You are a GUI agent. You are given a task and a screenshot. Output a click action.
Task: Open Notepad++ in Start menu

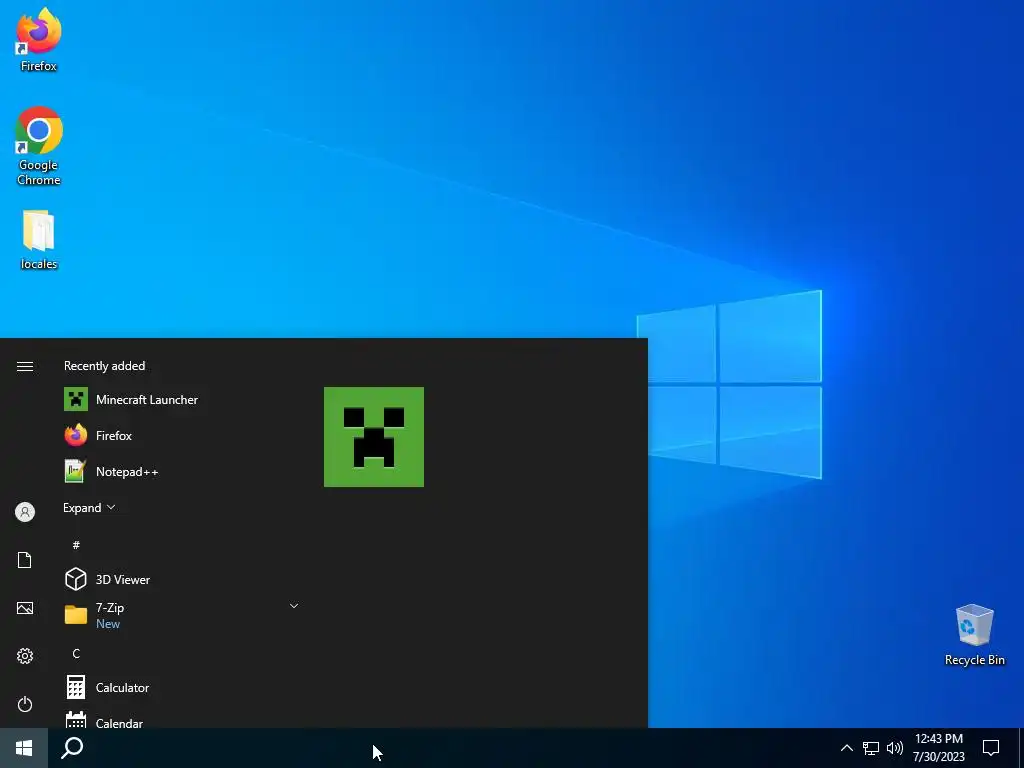tap(180, 472)
